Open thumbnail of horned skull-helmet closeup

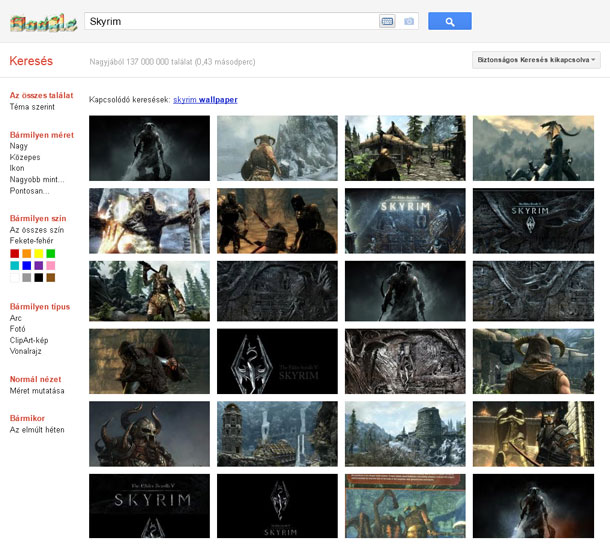click(149, 434)
